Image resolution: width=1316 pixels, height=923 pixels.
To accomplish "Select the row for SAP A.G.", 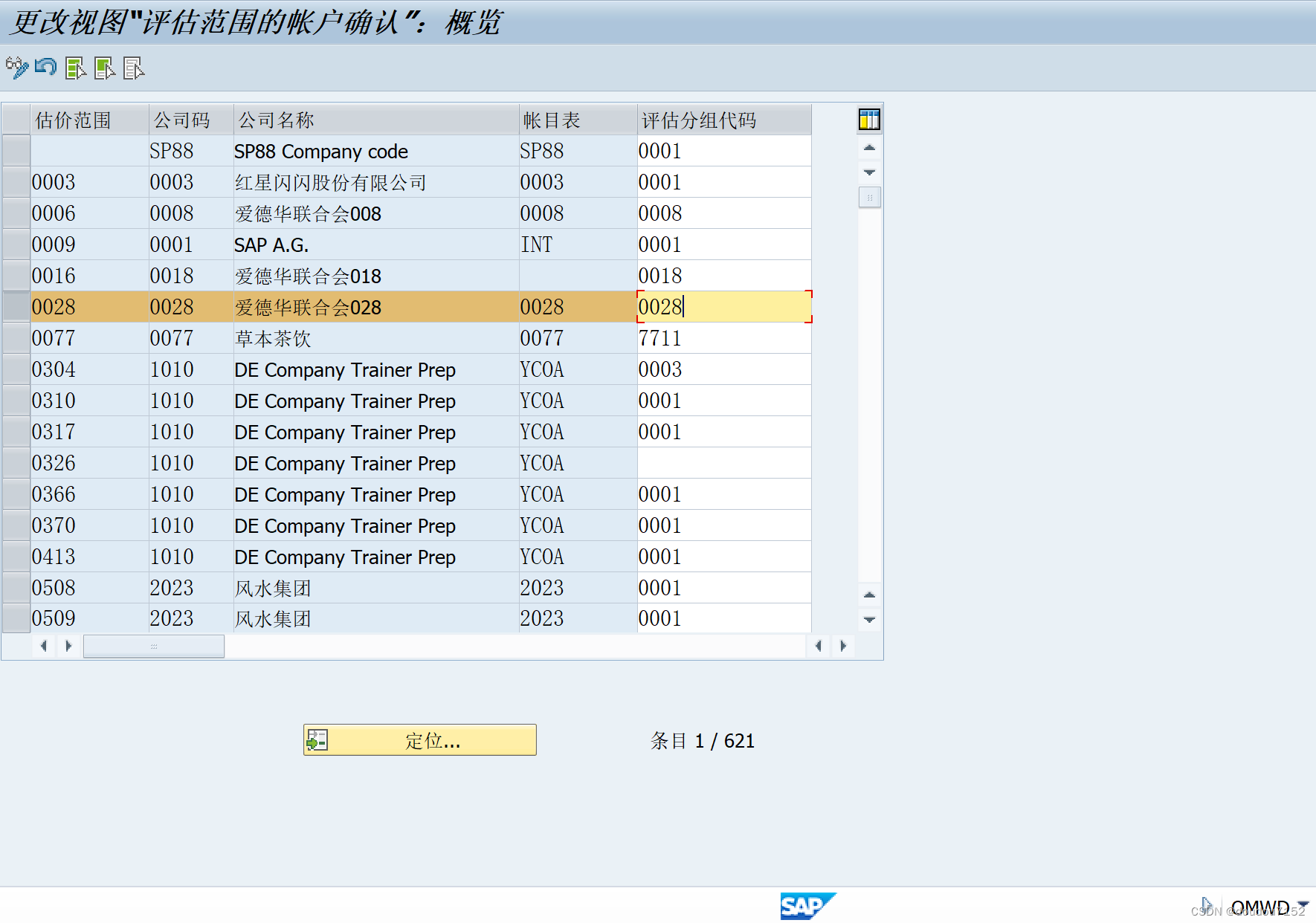I will click(x=15, y=244).
